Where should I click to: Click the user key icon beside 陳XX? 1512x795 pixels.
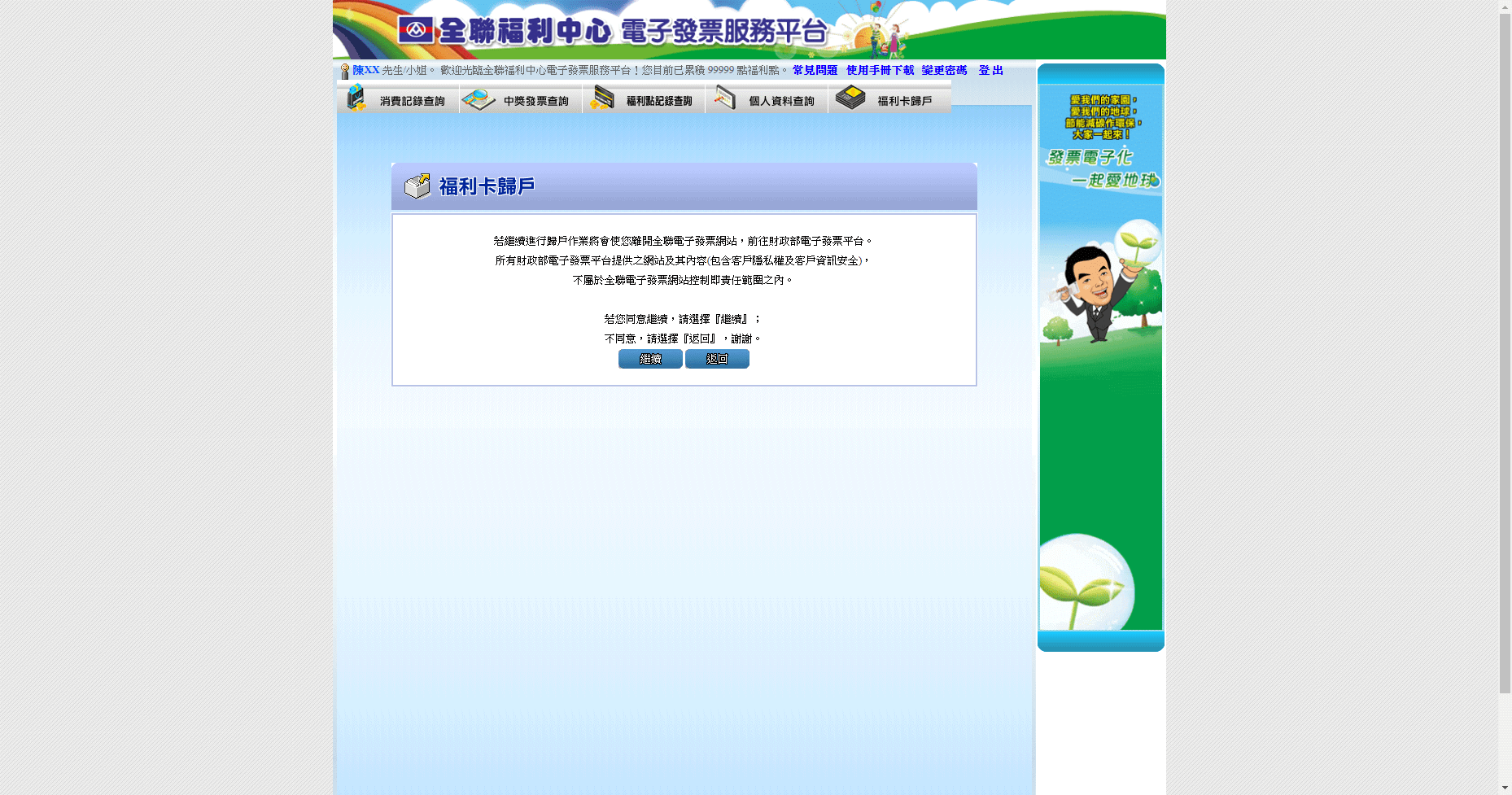pos(345,72)
